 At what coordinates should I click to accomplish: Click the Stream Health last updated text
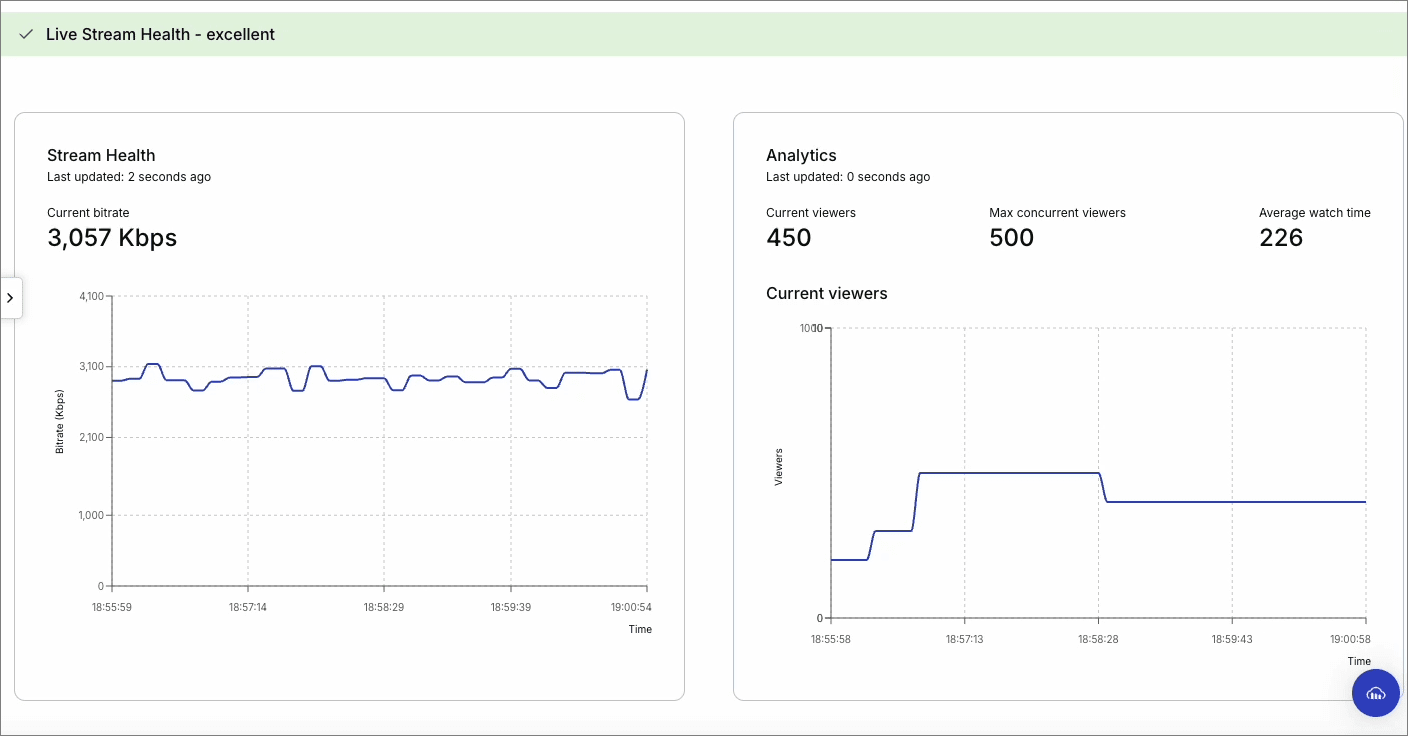129,177
